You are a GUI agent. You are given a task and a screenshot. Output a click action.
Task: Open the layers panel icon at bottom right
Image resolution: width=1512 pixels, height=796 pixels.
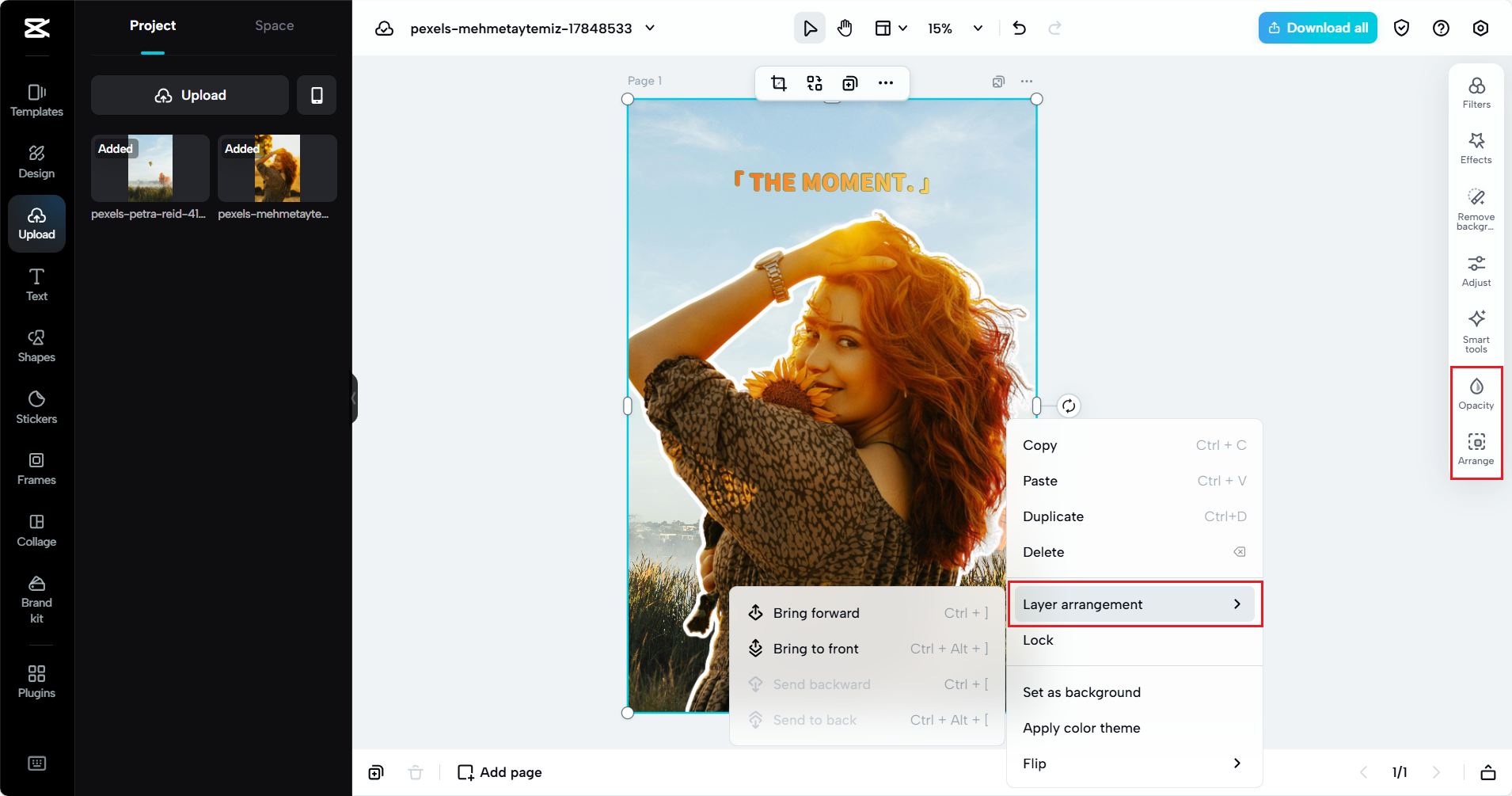(x=1488, y=772)
